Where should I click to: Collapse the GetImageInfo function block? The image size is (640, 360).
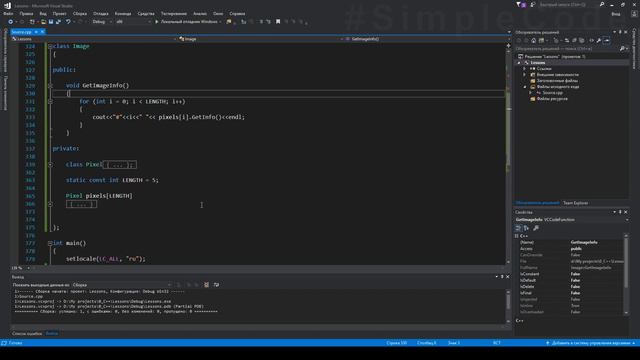coord(50,86)
